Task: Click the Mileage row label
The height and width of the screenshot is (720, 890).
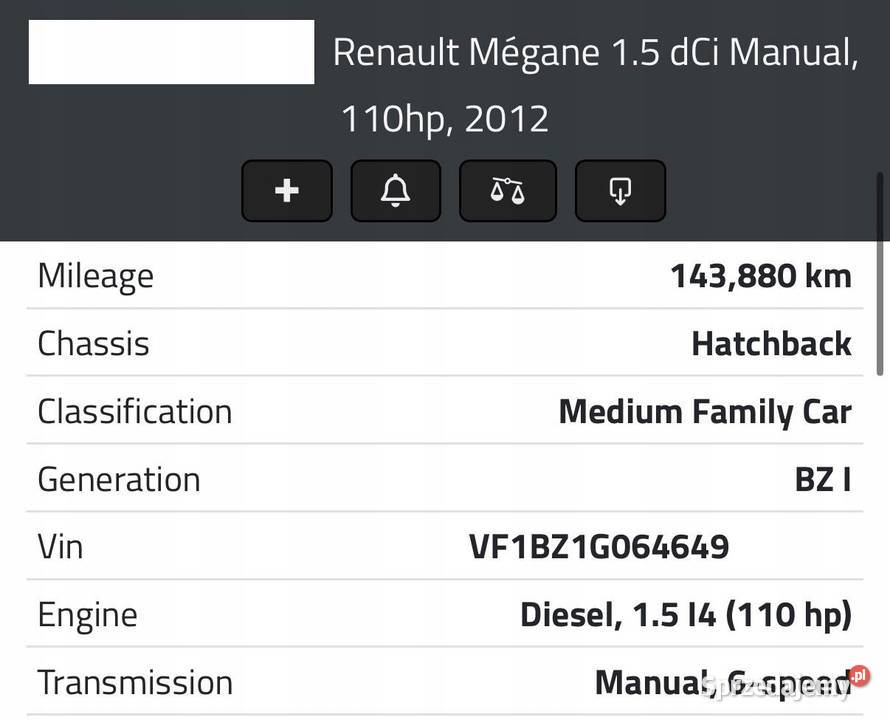Action: coord(96,276)
